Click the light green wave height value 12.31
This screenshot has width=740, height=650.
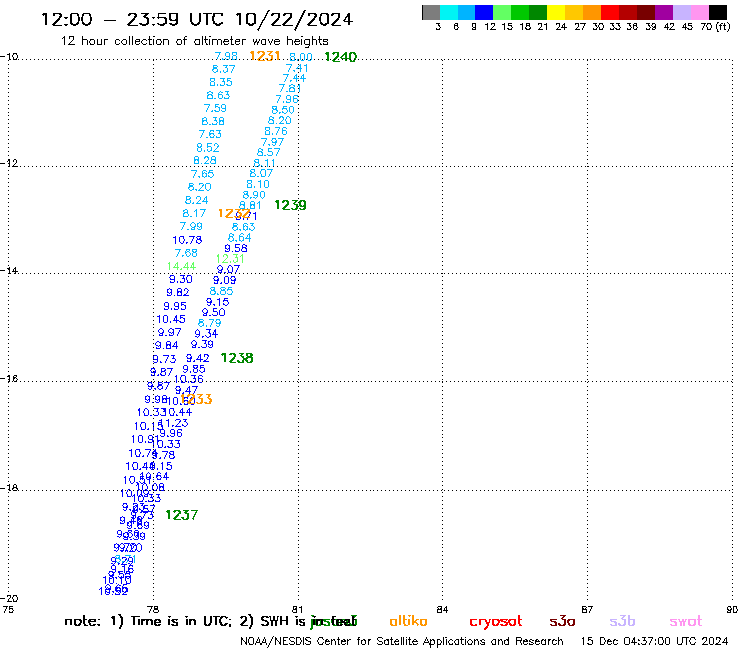pos(230,259)
